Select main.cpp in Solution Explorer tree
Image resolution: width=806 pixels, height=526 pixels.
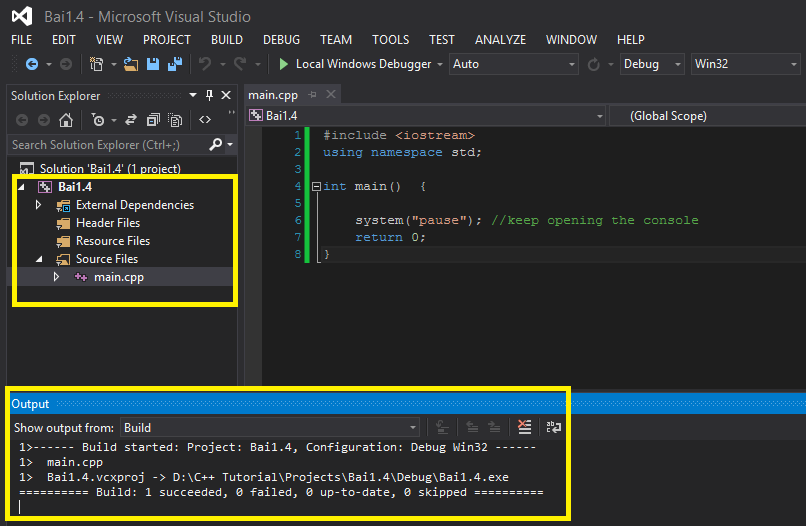(x=119, y=277)
